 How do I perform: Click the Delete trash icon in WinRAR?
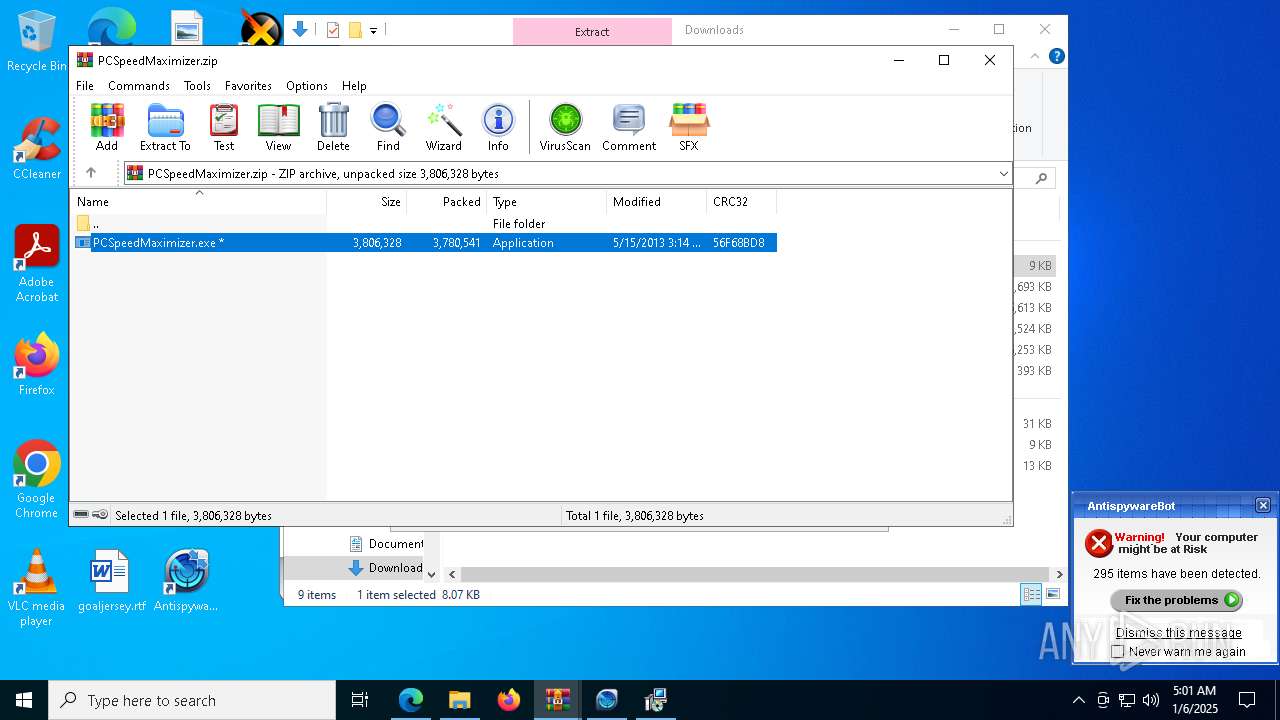(333, 127)
